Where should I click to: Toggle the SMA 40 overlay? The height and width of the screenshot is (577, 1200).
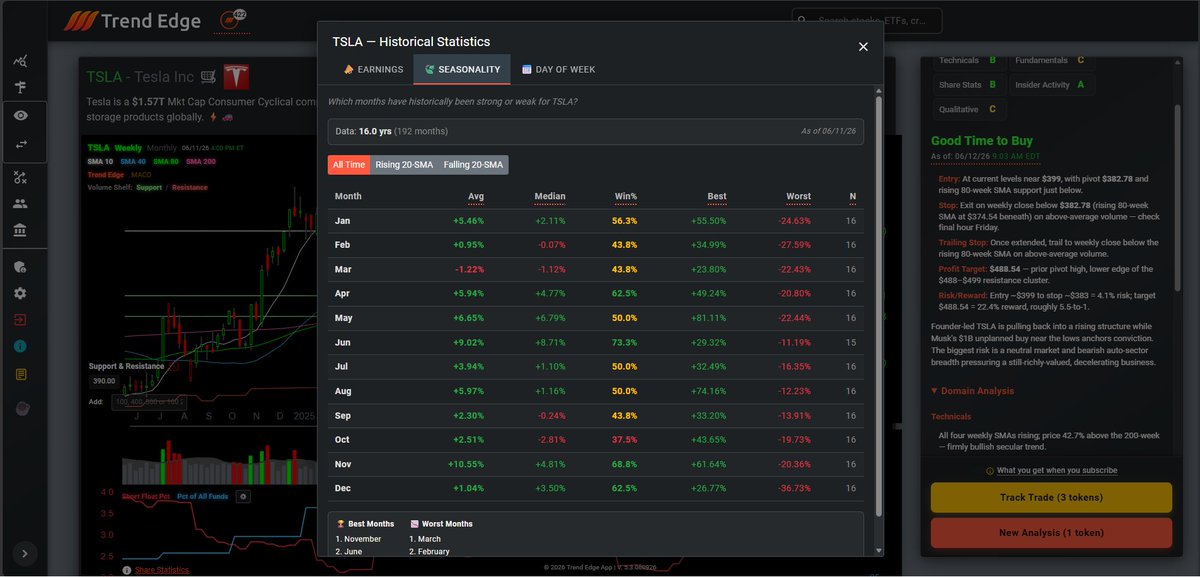[133, 161]
